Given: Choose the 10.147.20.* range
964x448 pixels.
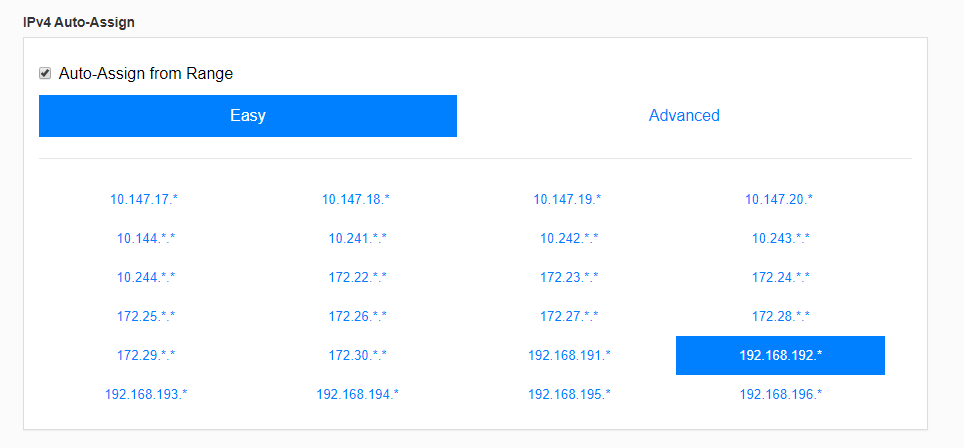Looking at the screenshot, I should [x=779, y=200].
